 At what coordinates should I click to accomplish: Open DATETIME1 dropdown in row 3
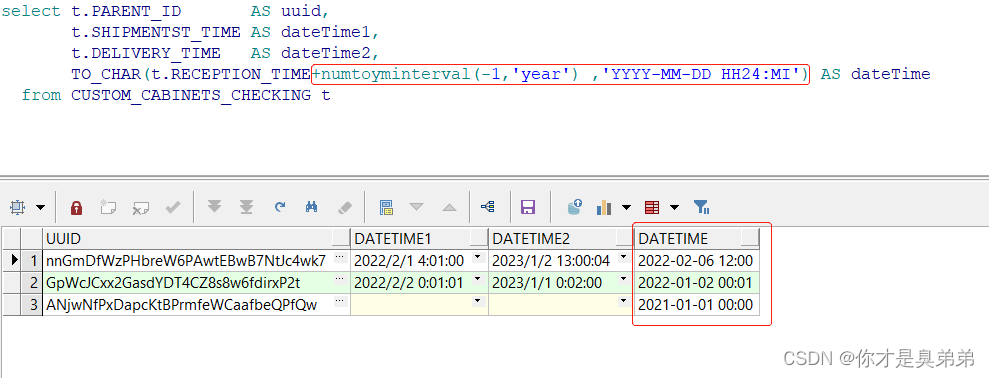[x=477, y=302]
